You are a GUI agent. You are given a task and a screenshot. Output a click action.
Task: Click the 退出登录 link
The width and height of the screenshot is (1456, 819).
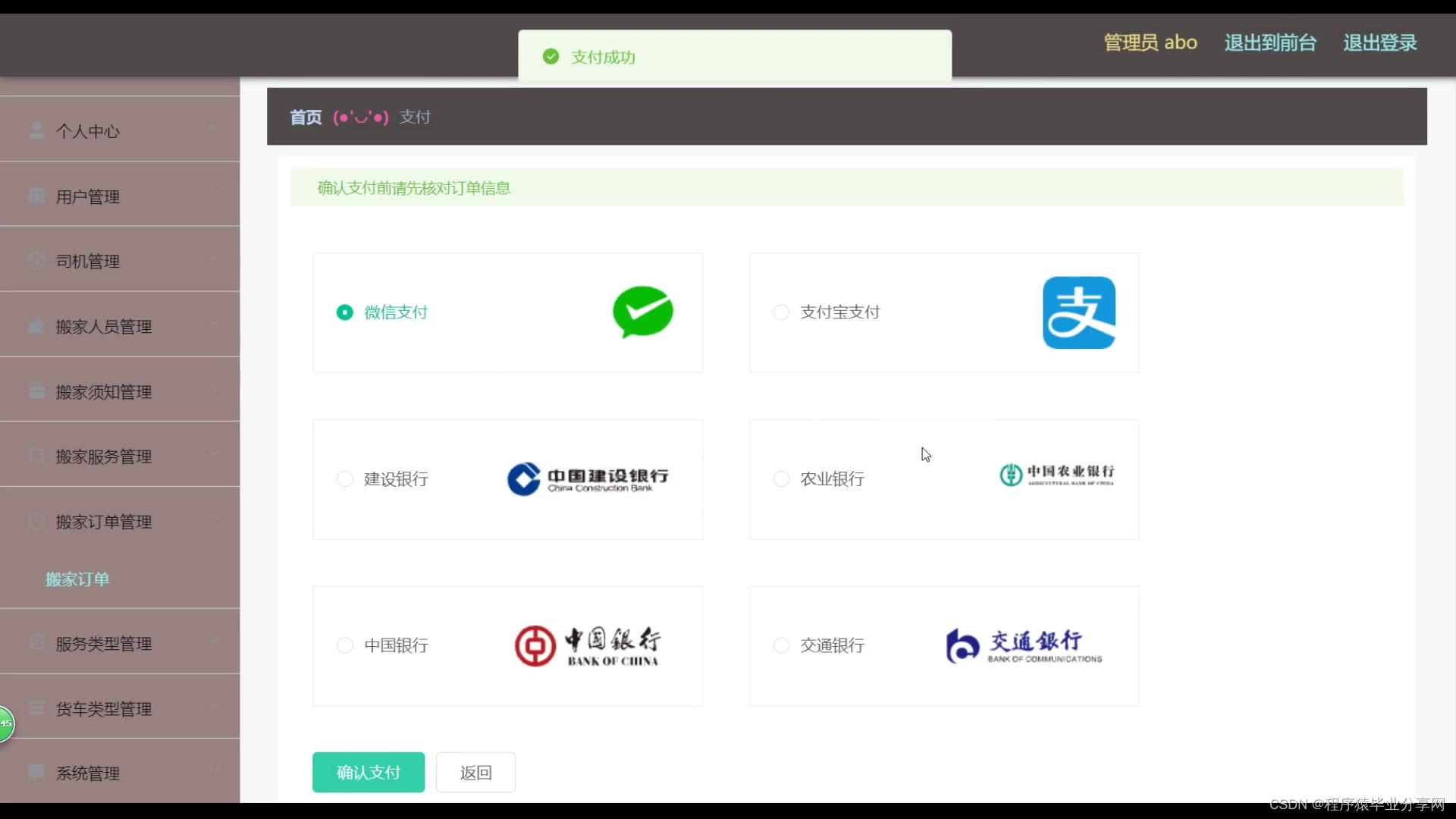point(1379,42)
